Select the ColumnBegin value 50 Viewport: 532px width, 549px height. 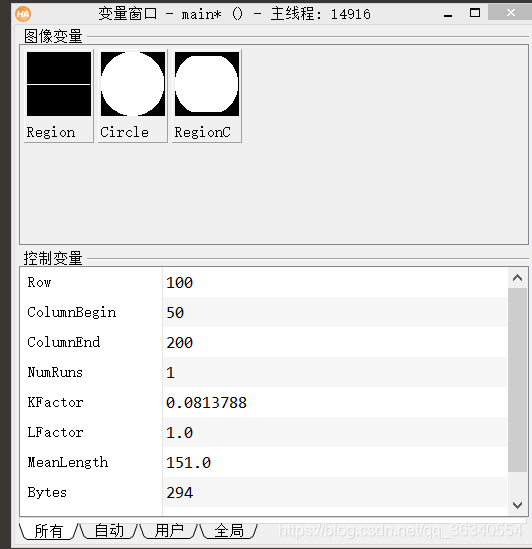coord(175,313)
